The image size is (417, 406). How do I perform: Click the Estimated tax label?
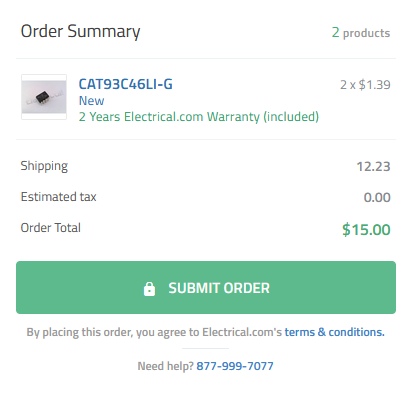[x=58, y=197]
